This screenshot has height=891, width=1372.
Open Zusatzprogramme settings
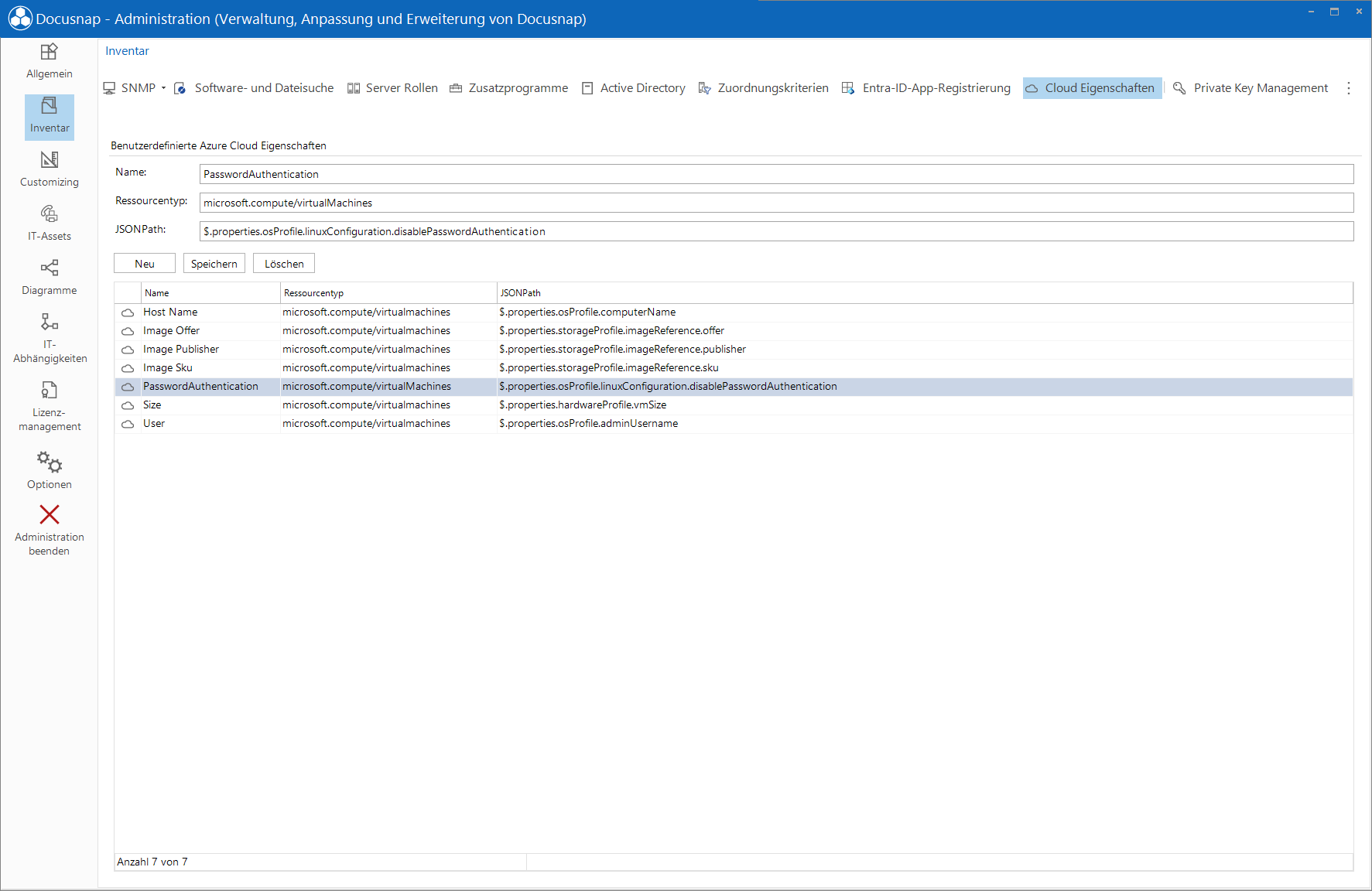[508, 88]
